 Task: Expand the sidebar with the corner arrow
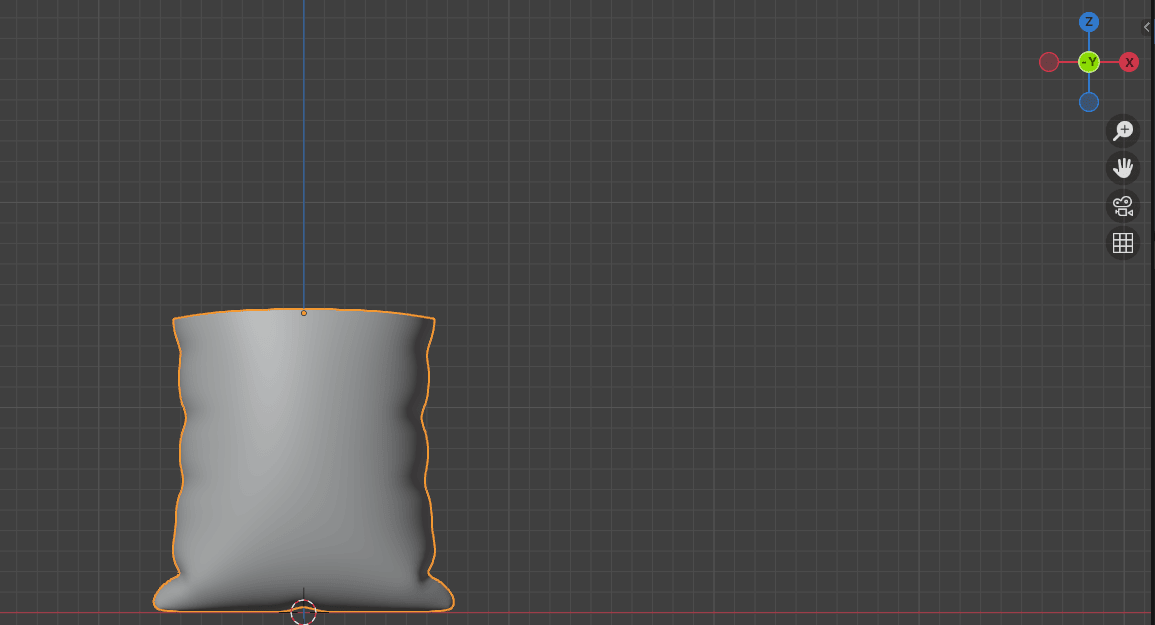coord(1147,27)
